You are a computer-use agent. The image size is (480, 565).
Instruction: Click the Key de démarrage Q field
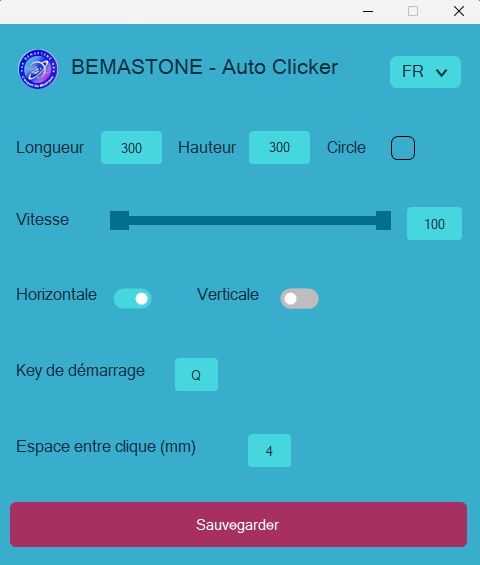point(196,374)
